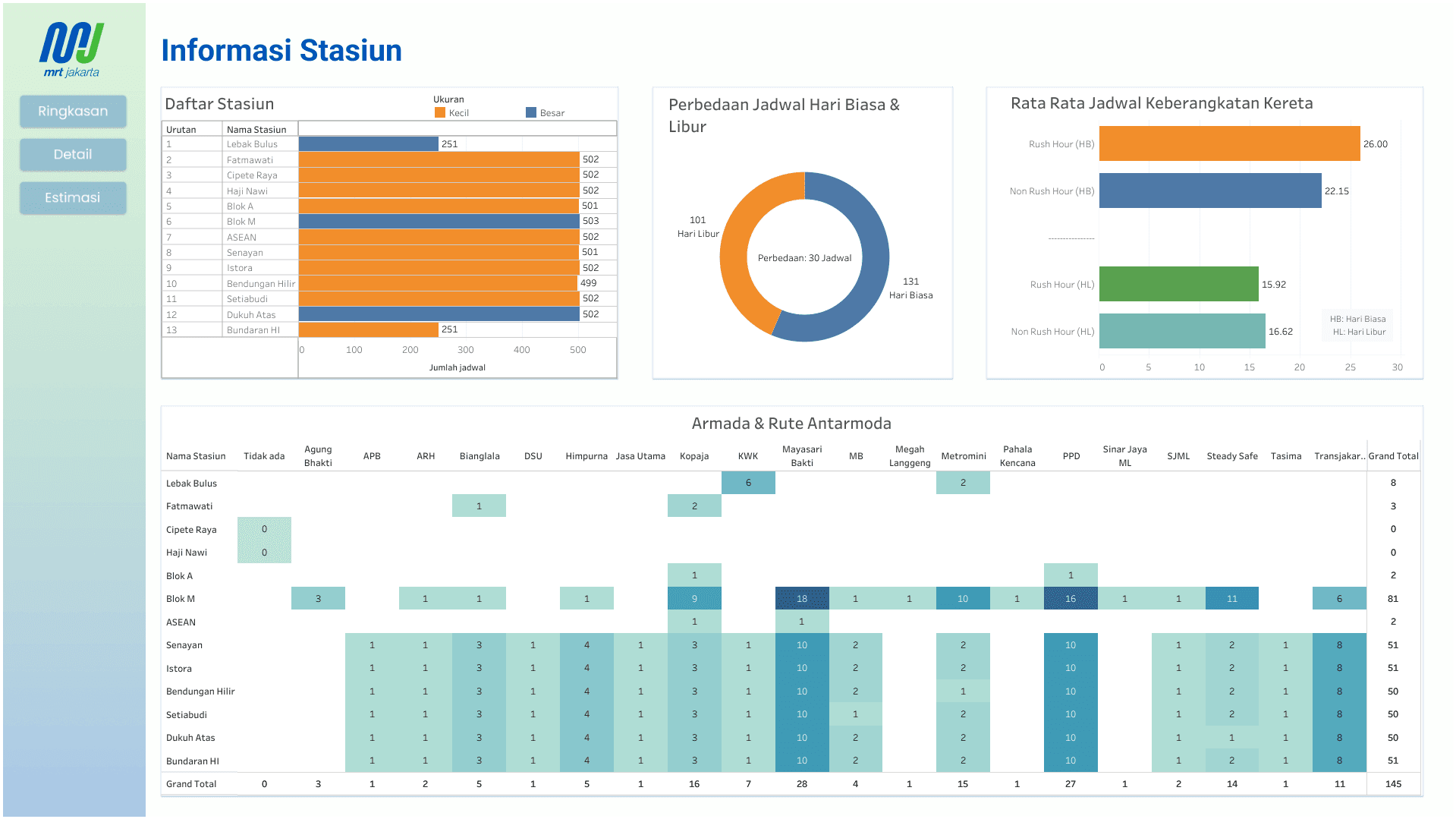Viewport: 1456px width, 819px height.
Task: Click the Bundaran HI bar showing 251
Action: click(368, 329)
